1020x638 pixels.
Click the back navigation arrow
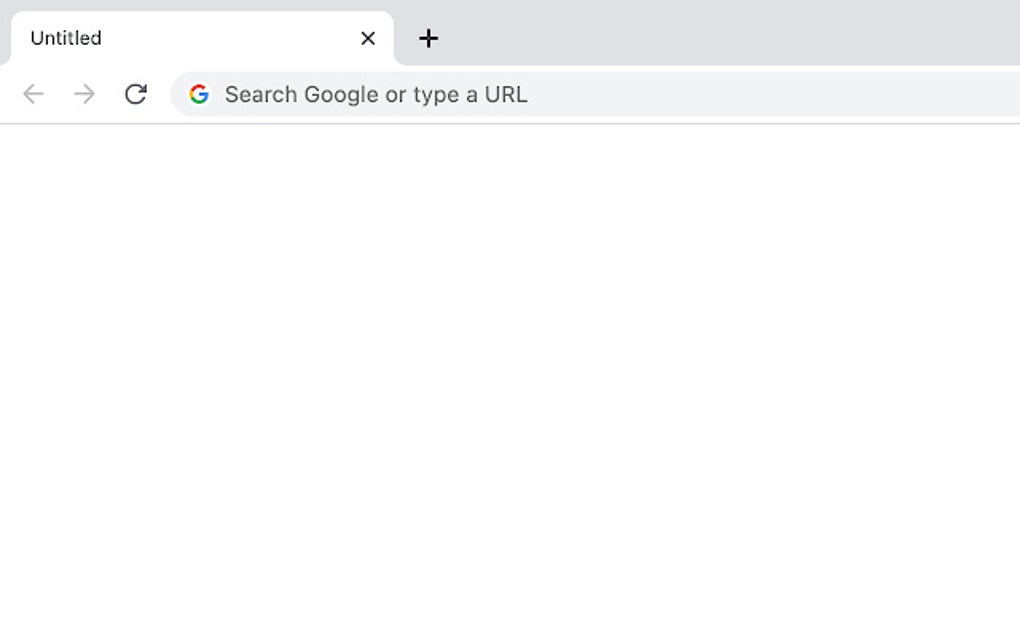click(33, 94)
